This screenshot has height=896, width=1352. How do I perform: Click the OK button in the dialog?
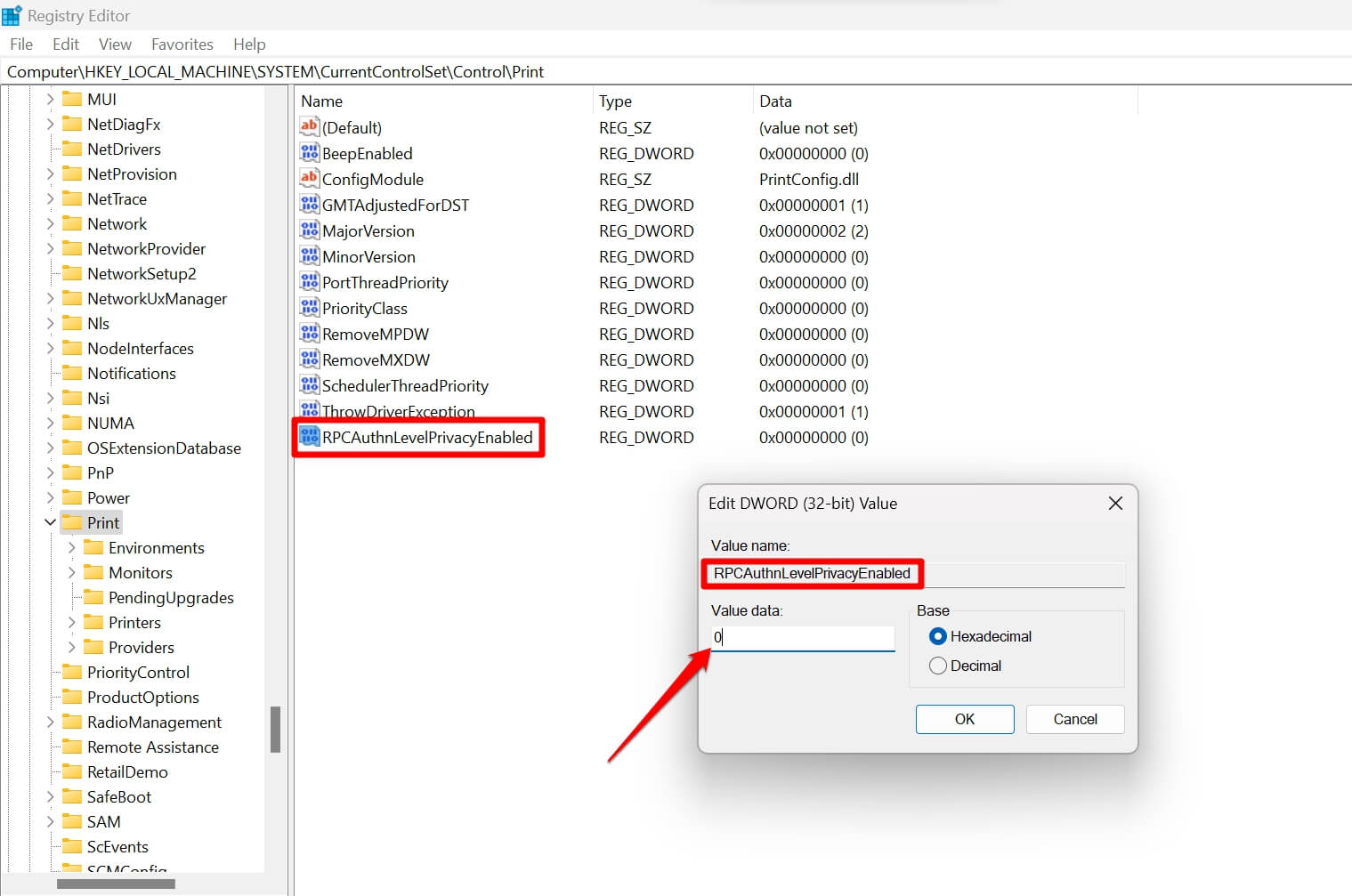click(x=965, y=719)
